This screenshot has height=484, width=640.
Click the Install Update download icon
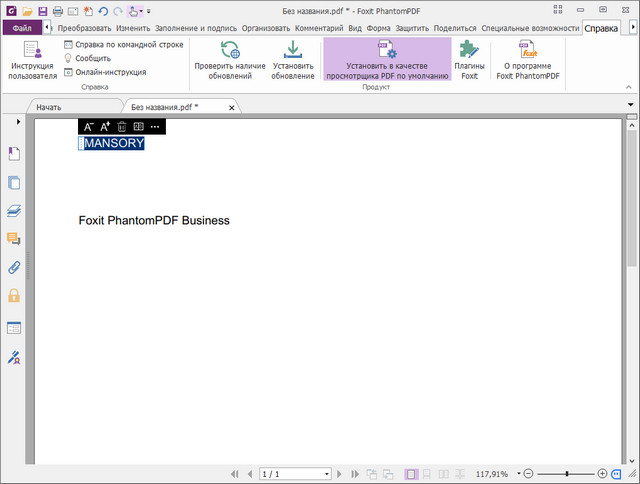(x=293, y=50)
